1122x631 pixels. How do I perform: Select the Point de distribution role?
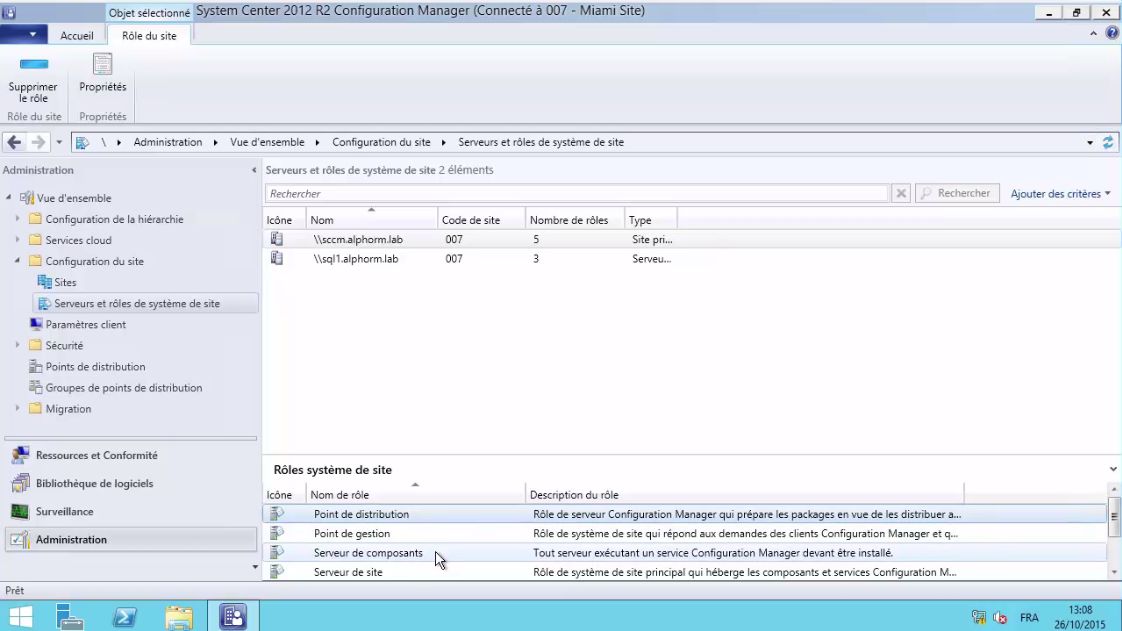[685, 514]
